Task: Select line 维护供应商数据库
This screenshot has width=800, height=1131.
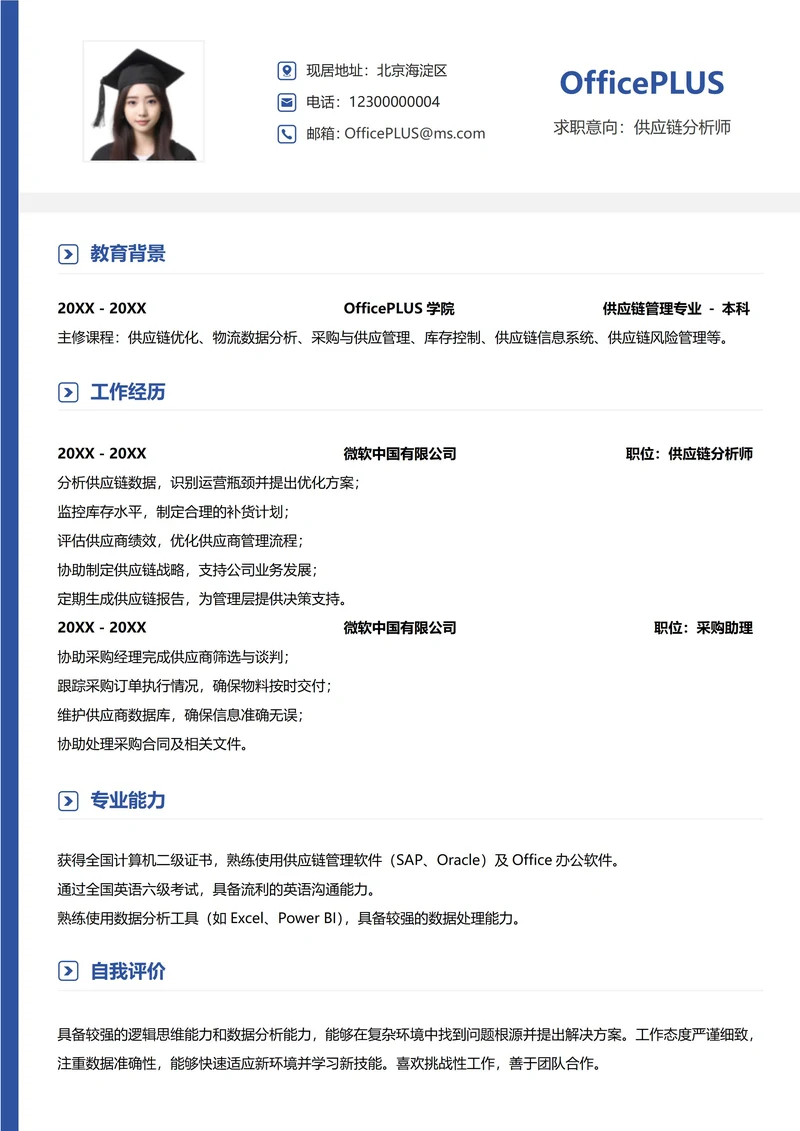Action: tap(180, 715)
